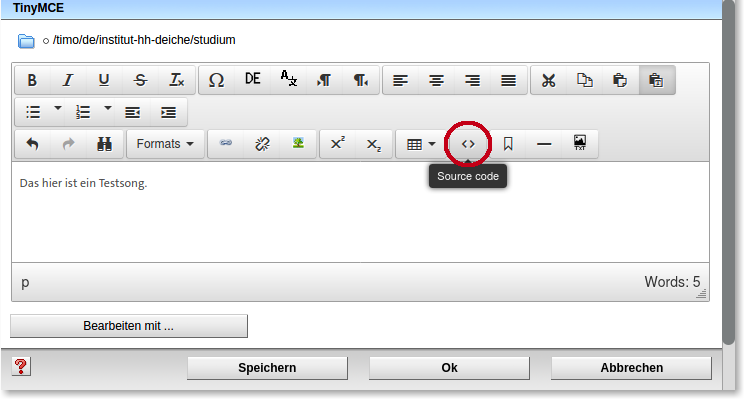Insert a bullet list
The width and height of the screenshot is (744, 399).
click(33, 112)
